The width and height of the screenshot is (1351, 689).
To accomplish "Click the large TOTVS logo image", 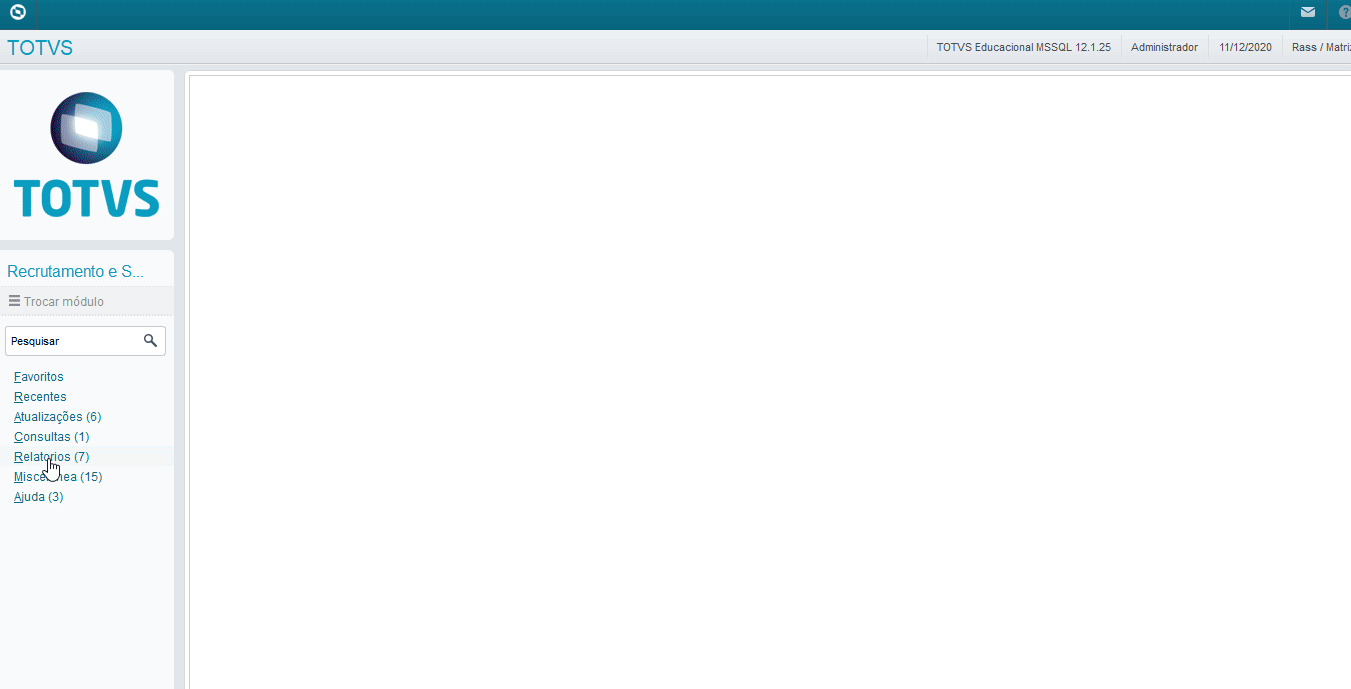I will pyautogui.click(x=86, y=155).
